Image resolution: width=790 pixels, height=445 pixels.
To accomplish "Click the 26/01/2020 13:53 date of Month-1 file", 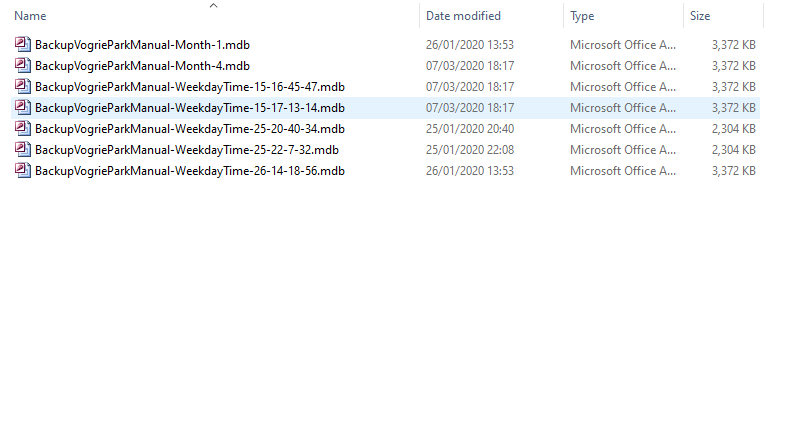I will click(470, 44).
